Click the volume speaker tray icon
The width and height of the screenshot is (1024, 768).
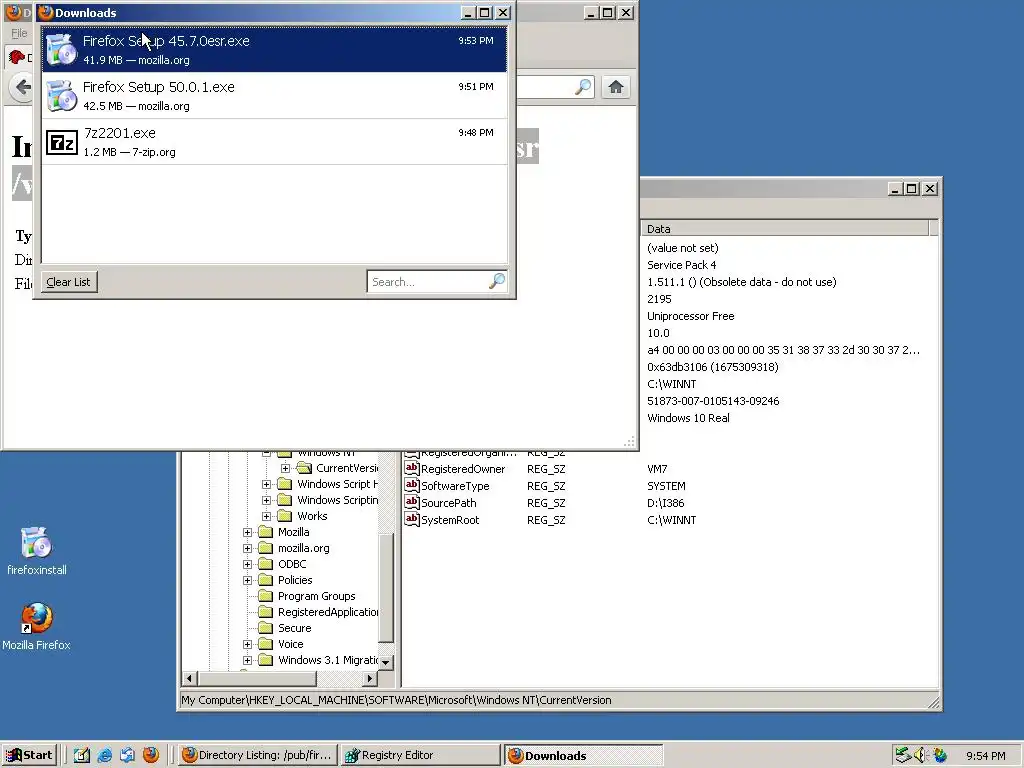click(x=921, y=755)
